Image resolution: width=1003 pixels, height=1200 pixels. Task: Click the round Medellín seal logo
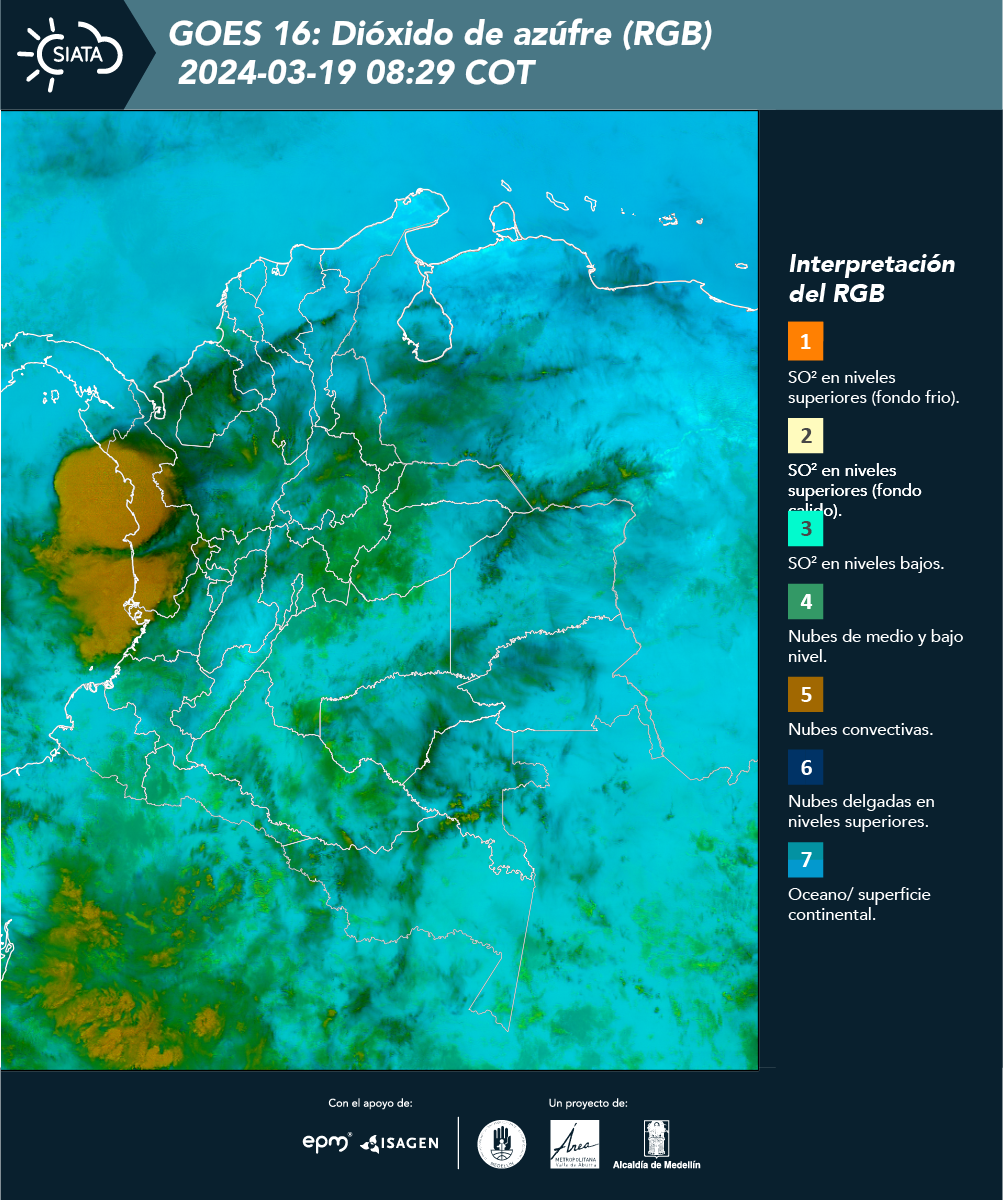pyautogui.click(x=502, y=1144)
